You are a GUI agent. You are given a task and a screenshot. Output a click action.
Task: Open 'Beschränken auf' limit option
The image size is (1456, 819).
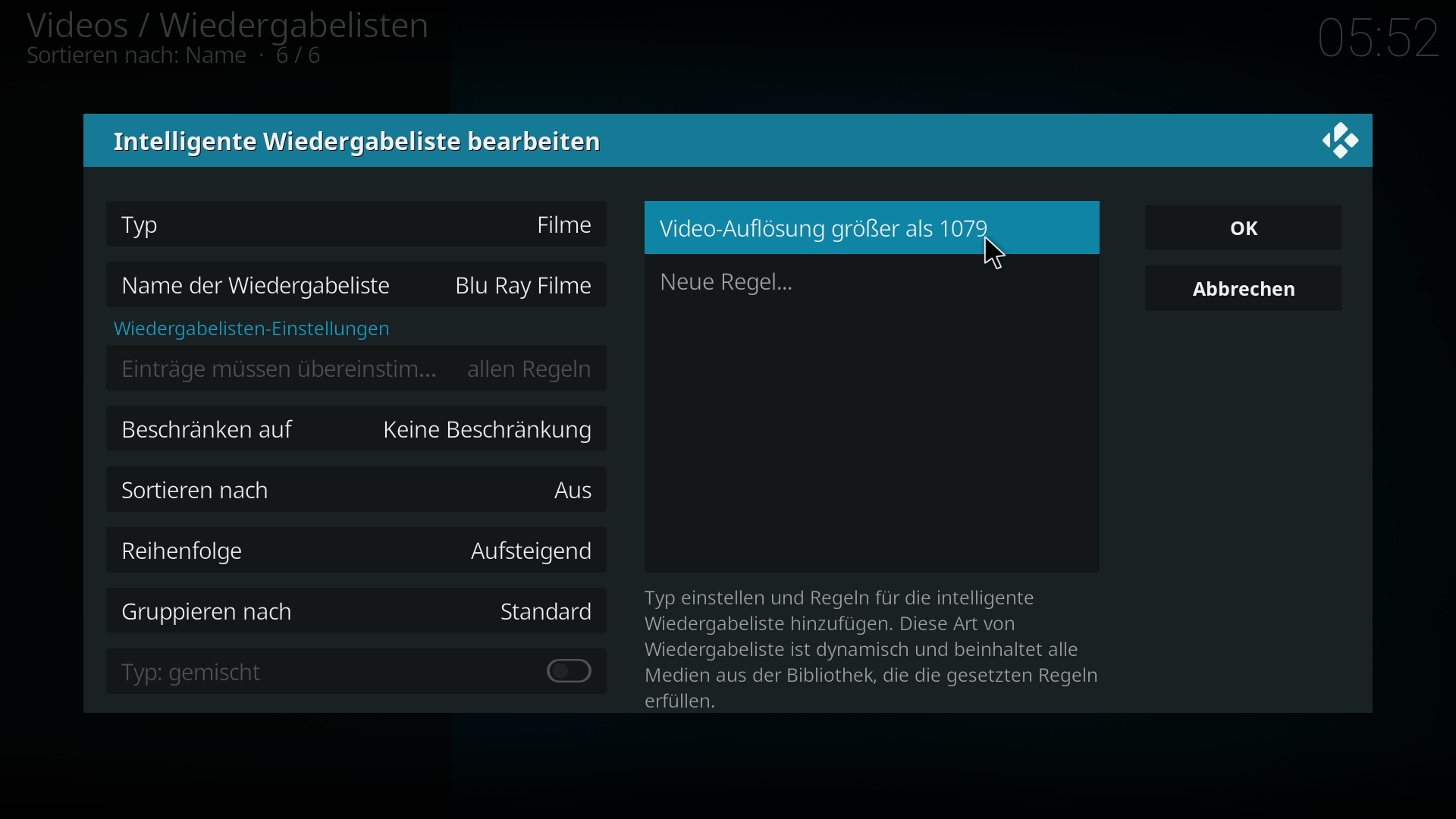coord(356,429)
